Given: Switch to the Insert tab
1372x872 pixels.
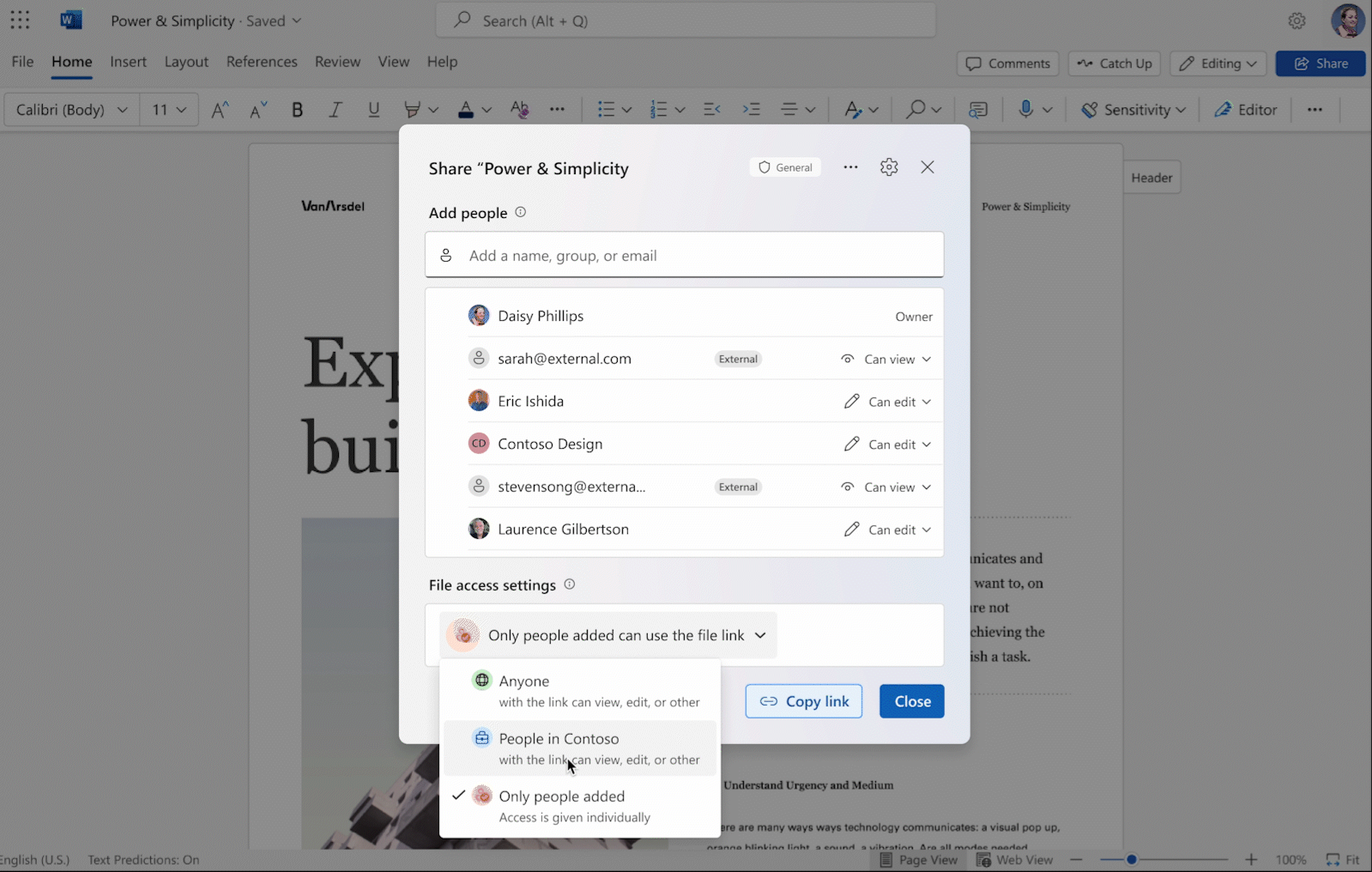Looking at the screenshot, I should click(128, 62).
